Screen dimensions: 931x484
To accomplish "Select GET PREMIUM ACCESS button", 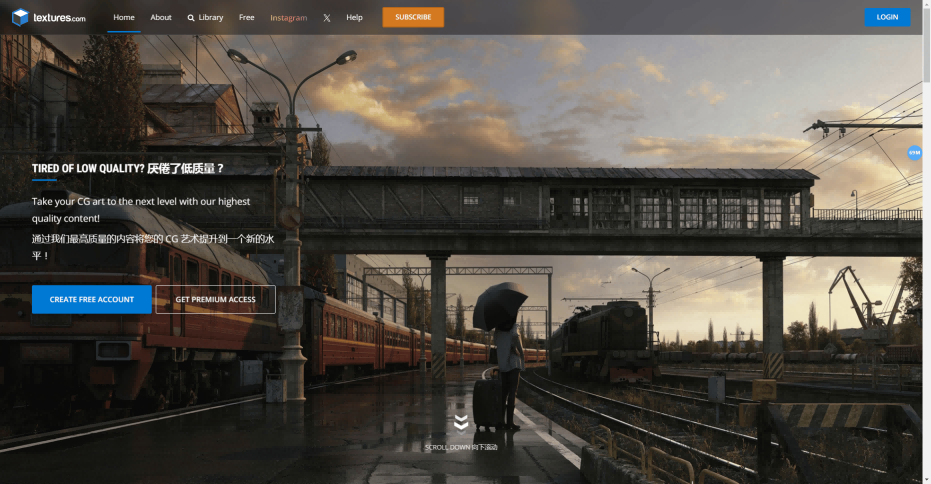I will point(215,299).
